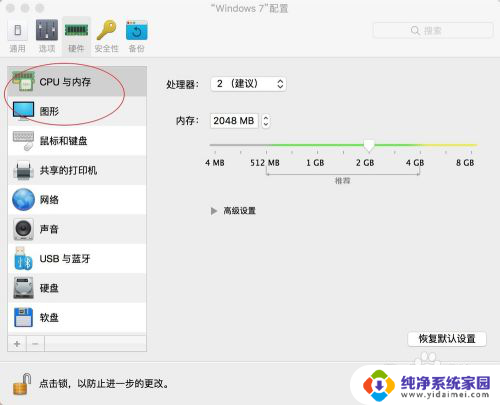Screen dimensions: 500x405
Task: Select 鼠标和键盘 in hardware list
Action: coord(77,140)
